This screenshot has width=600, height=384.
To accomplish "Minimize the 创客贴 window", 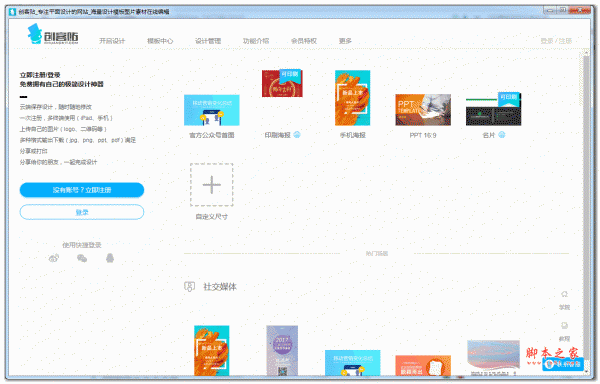I will point(550,10).
